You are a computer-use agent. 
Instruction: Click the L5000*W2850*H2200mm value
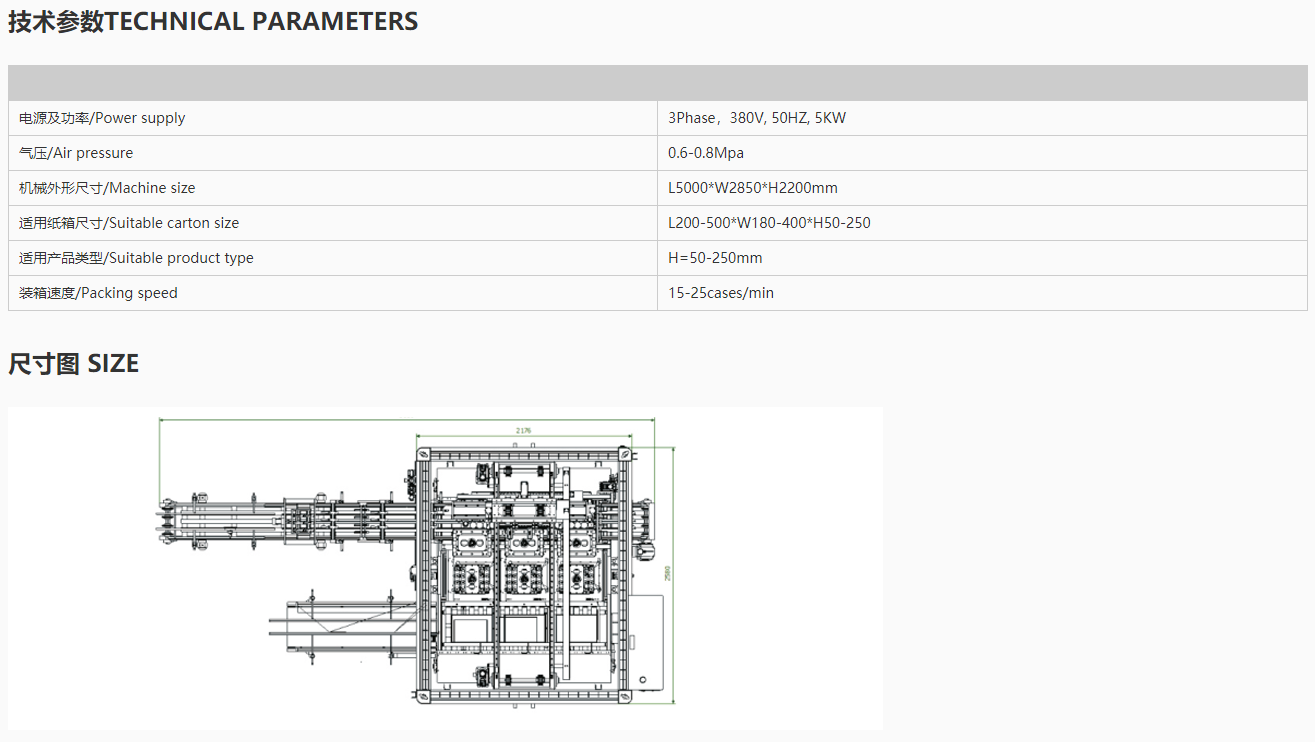point(753,188)
